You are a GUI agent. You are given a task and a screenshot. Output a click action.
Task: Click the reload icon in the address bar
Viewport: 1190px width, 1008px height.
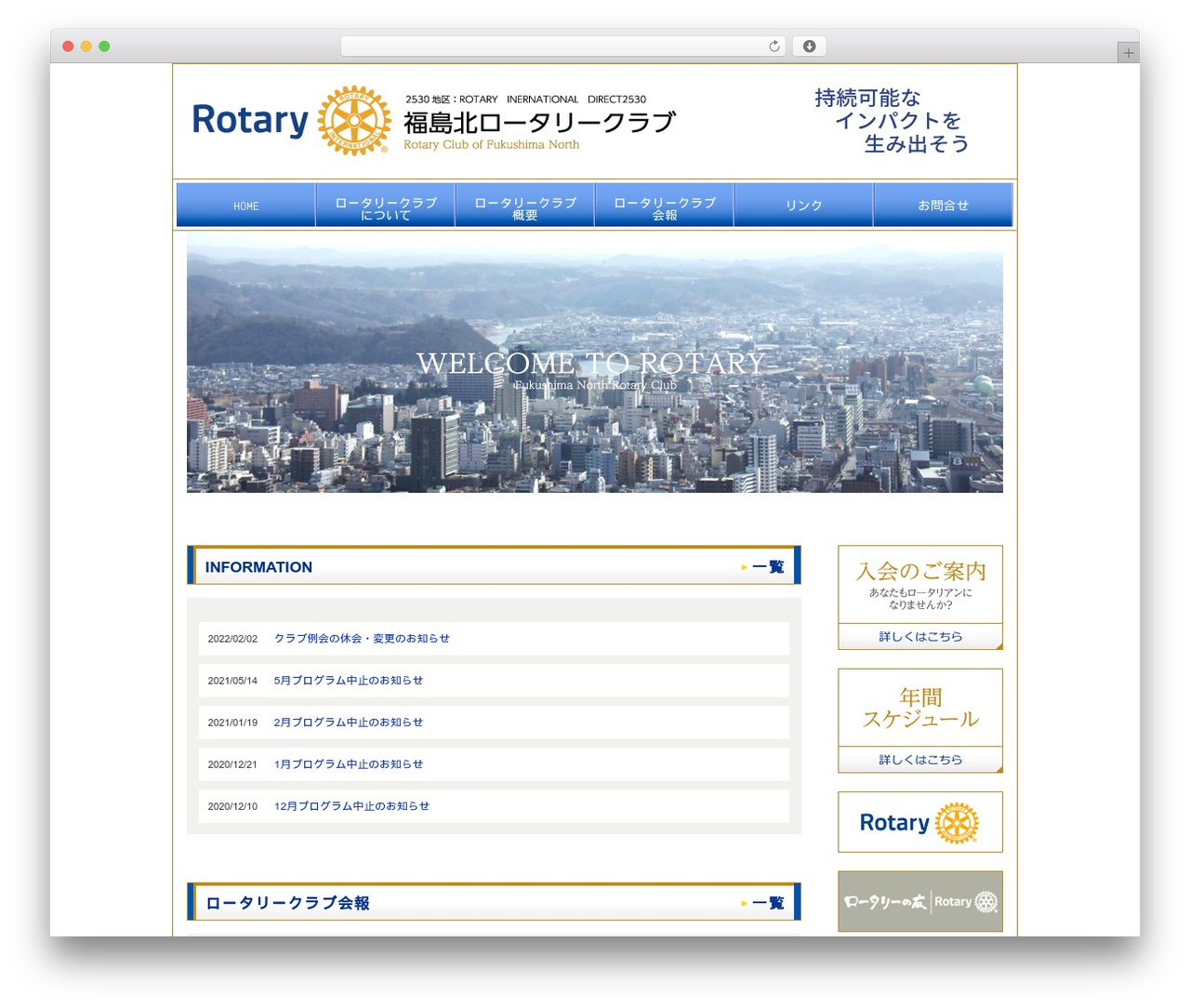[773, 46]
